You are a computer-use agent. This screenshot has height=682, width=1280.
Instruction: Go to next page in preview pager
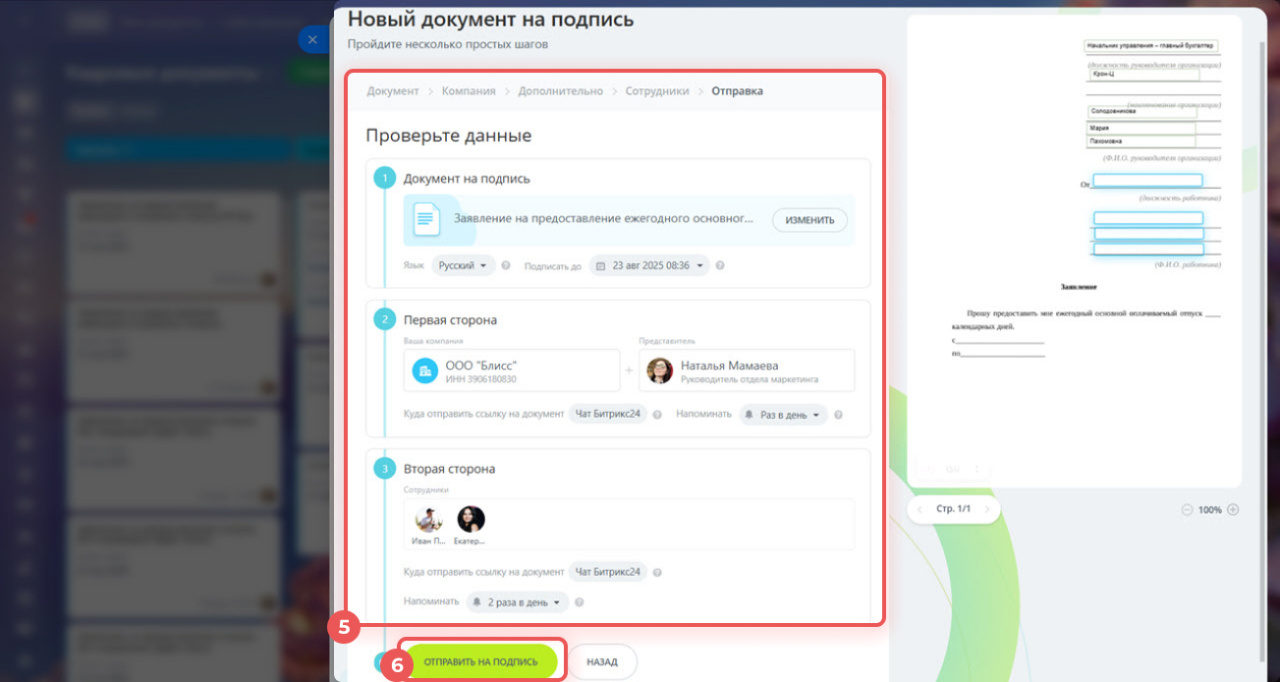coord(986,510)
